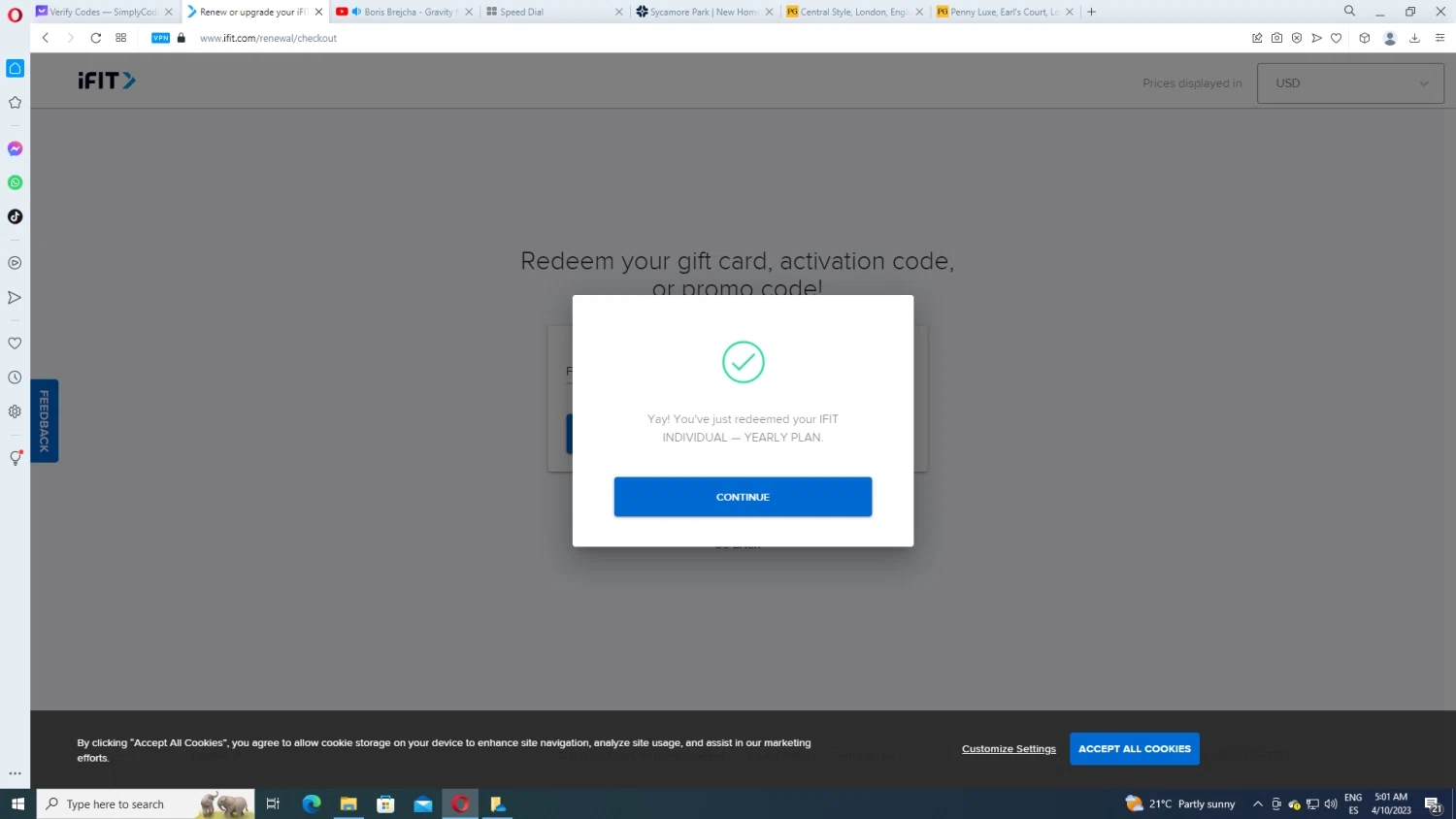Screen dimensions: 1456x819
Task: Take a snapshot with camera icon
Action: pyautogui.click(x=1276, y=38)
